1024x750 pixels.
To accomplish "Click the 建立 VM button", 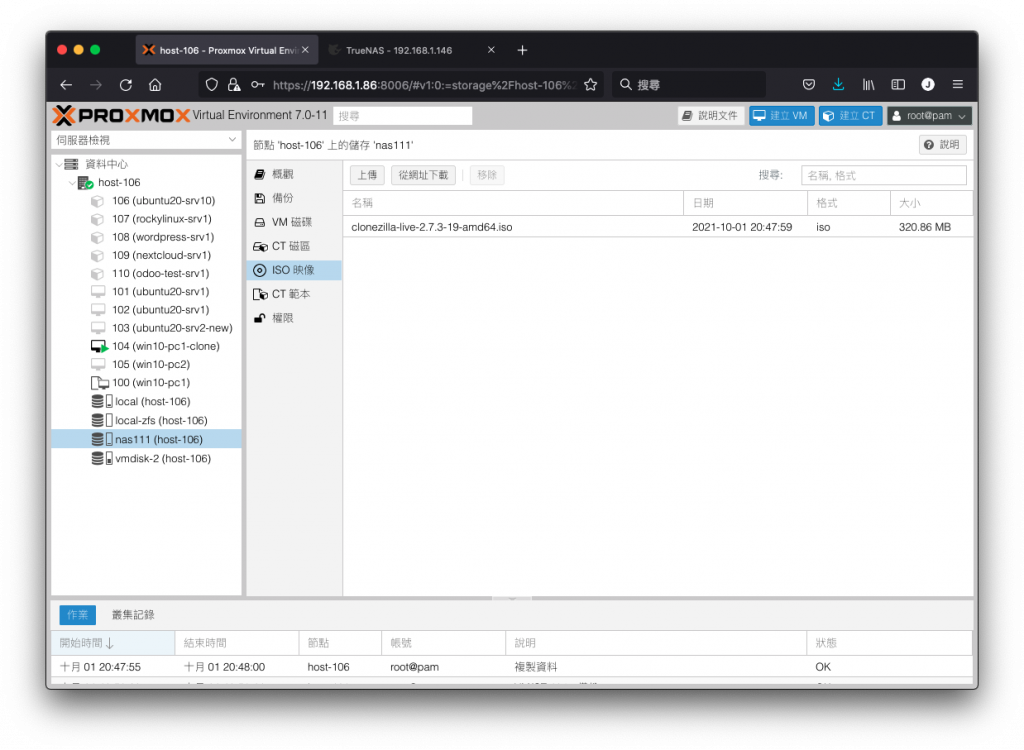I will tap(781, 116).
